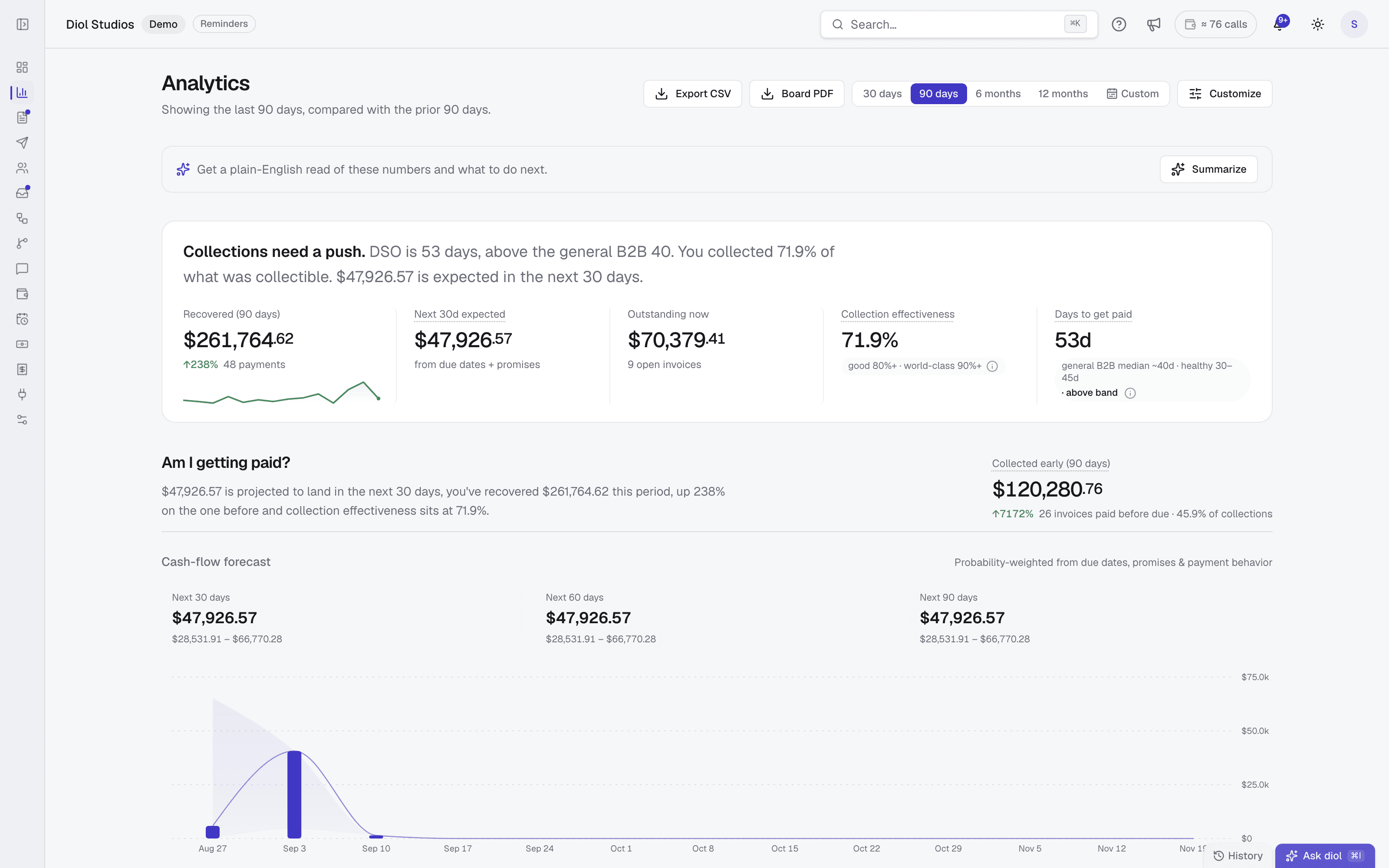This screenshot has width=1389, height=868.
Task: Open the dashboard grid icon in sidebar
Action: [x=23, y=67]
